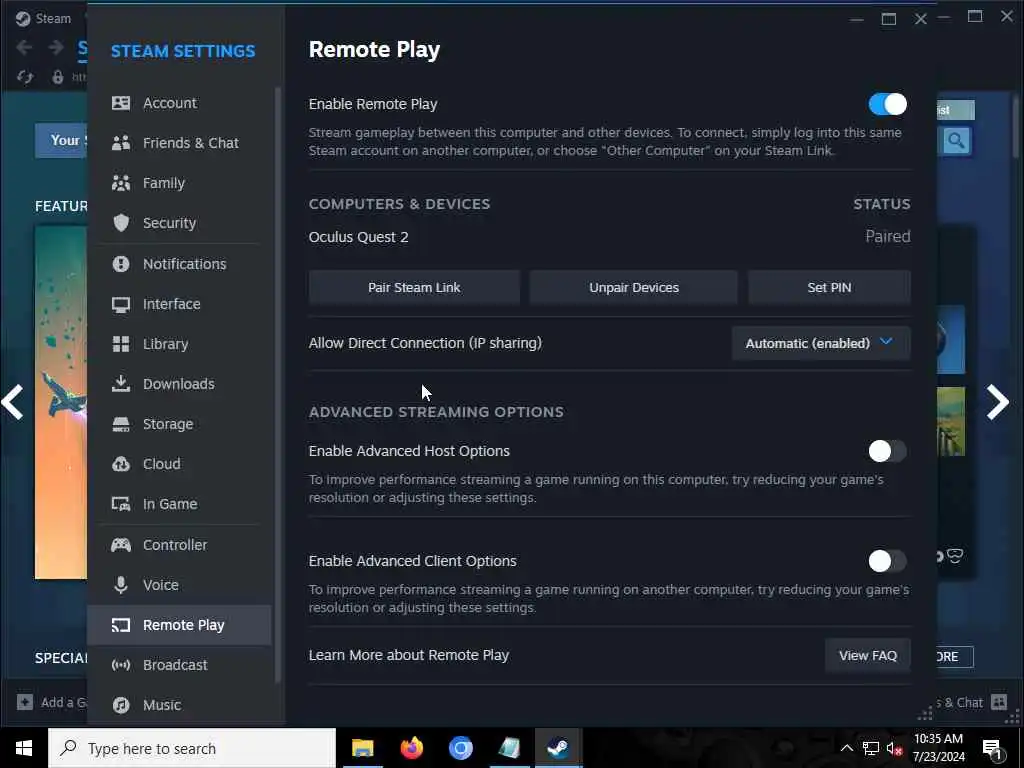Click the Steam page reload icon
This screenshot has width=1024, height=768.
click(25, 77)
